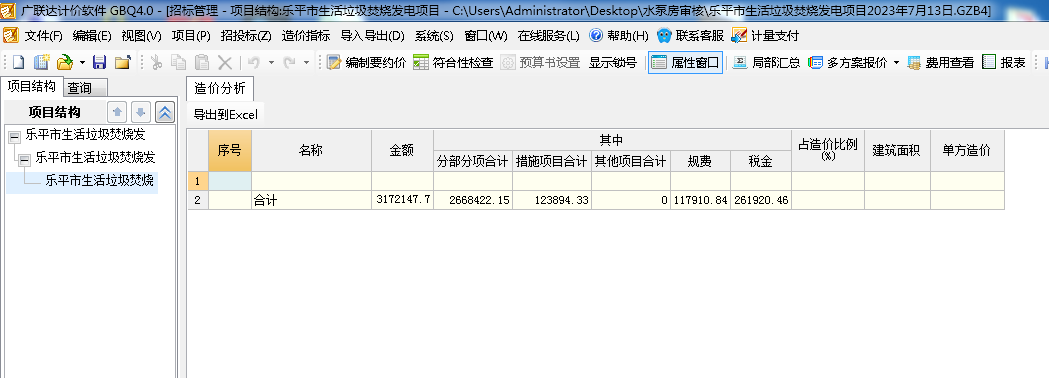Open the Redo history dropdown arrow
This screenshot has height=378, width=1049.
[306, 63]
